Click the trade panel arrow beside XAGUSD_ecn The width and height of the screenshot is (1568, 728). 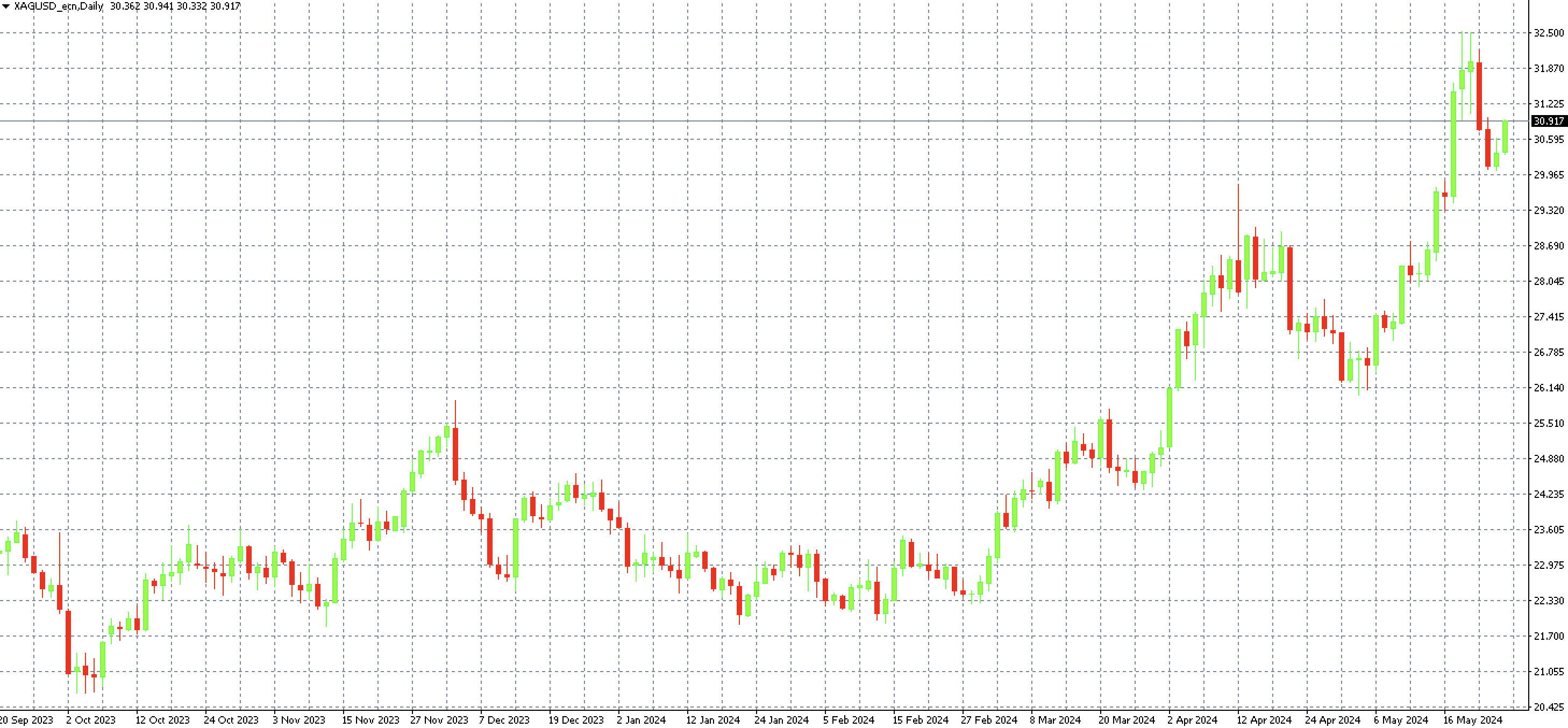[6, 6]
